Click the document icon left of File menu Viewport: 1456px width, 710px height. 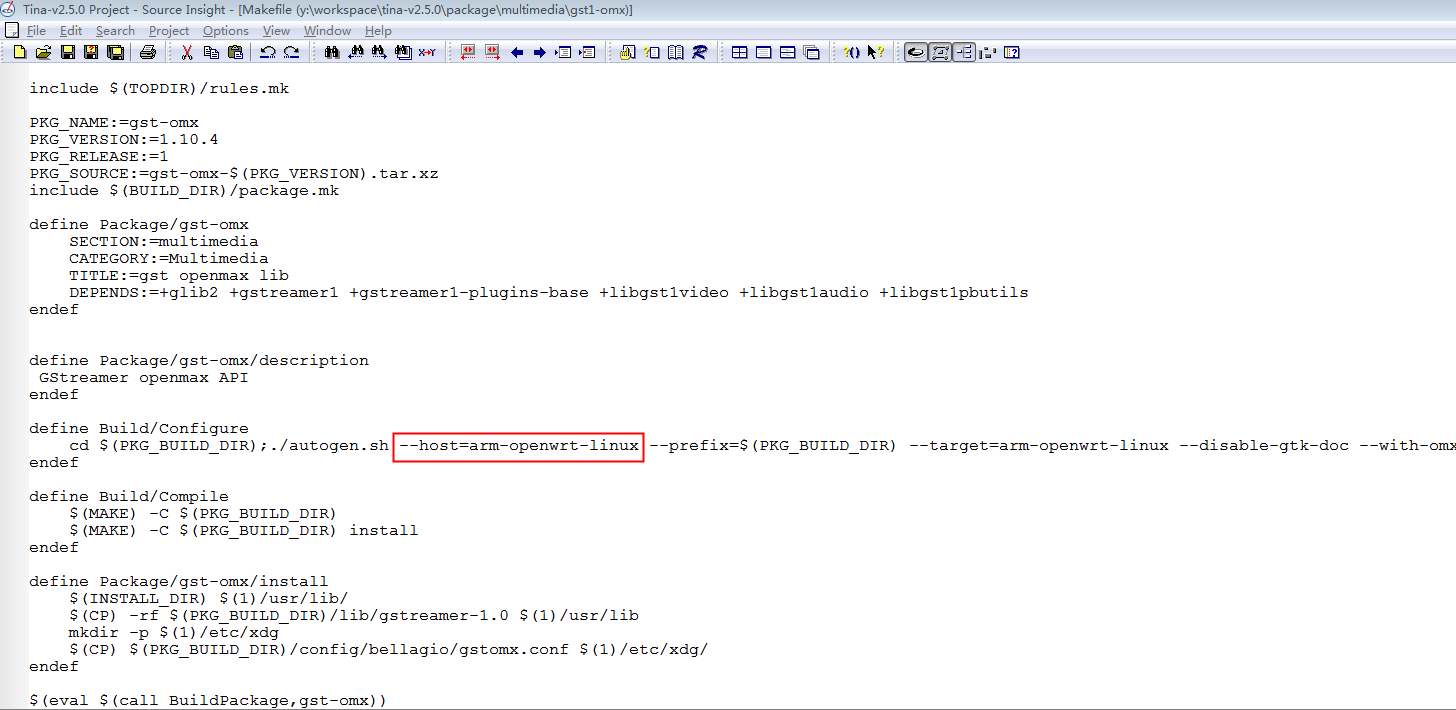click(x=12, y=31)
